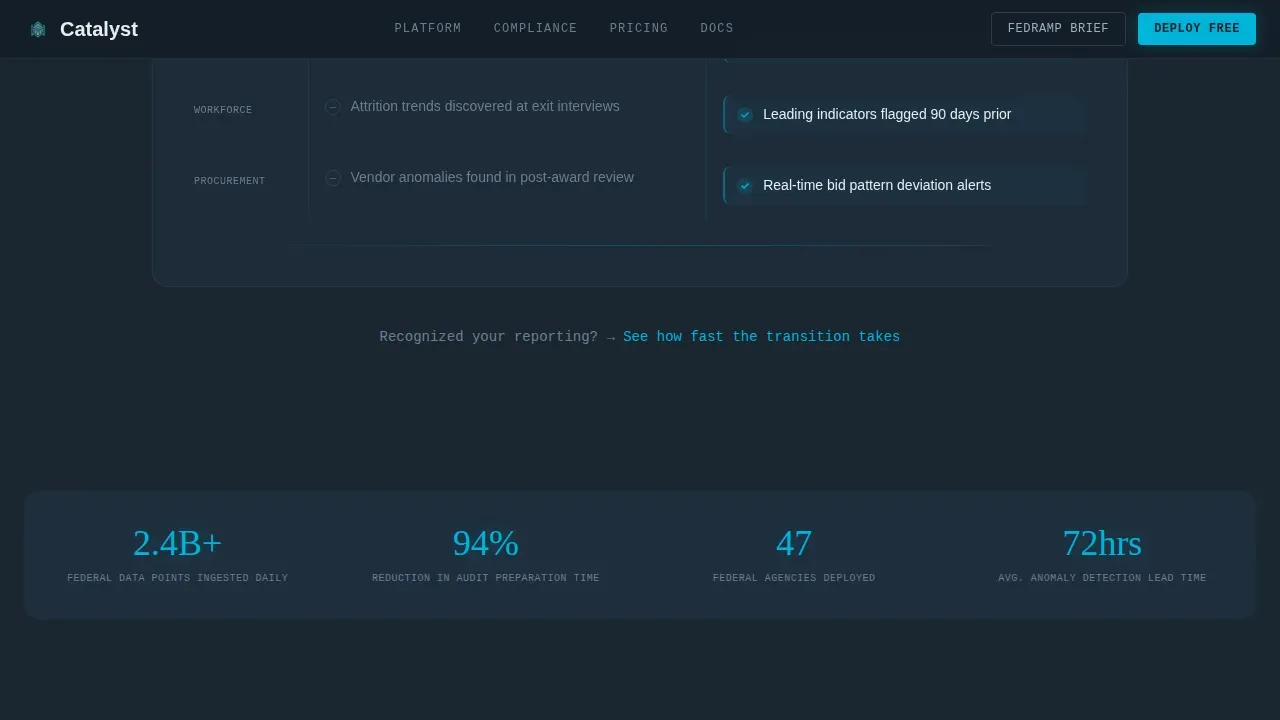The width and height of the screenshot is (1280, 720).
Task: Open the Platform menu item
Action: click(428, 28)
